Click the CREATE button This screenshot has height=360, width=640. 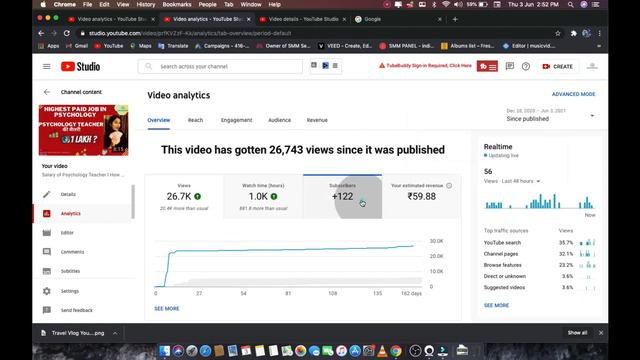coord(558,67)
